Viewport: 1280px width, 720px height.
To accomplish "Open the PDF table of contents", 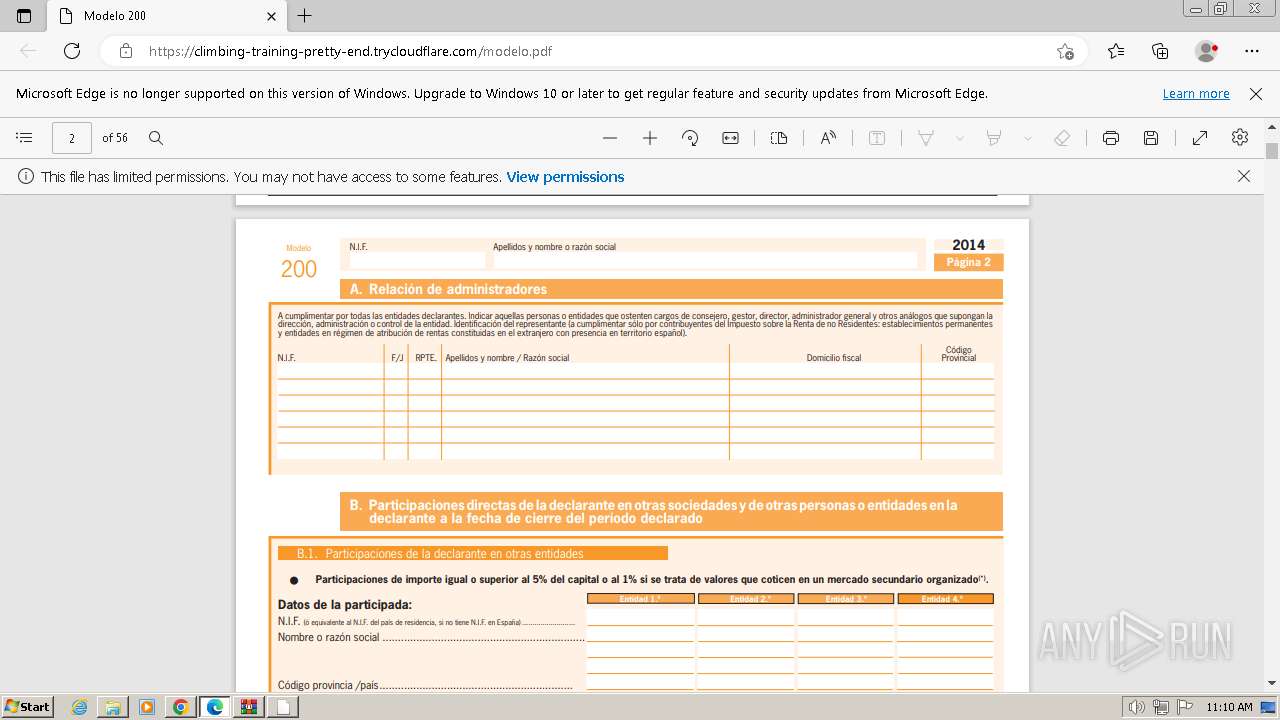I will pyautogui.click(x=25, y=138).
